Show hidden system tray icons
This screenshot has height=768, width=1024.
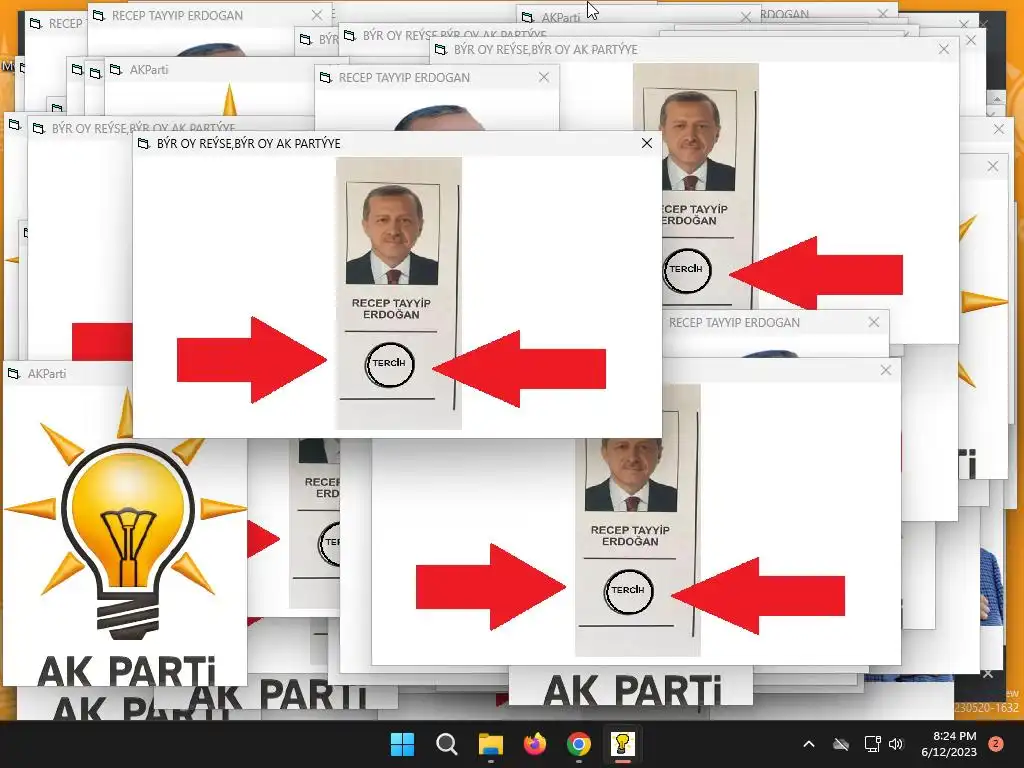808,744
